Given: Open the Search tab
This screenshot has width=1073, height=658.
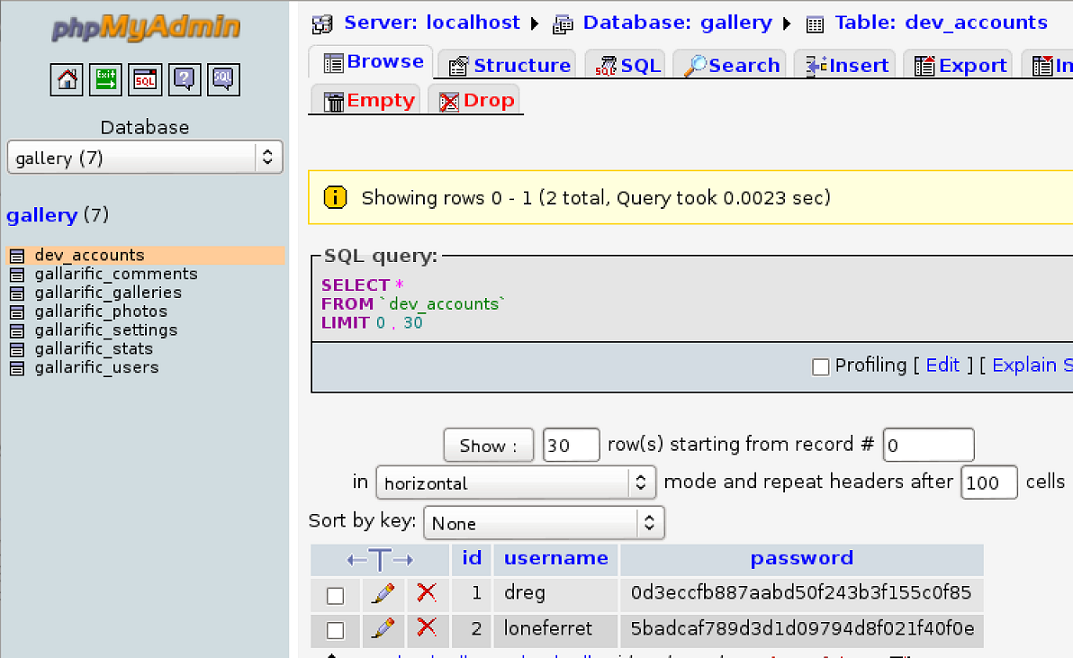Looking at the screenshot, I should (731, 65).
